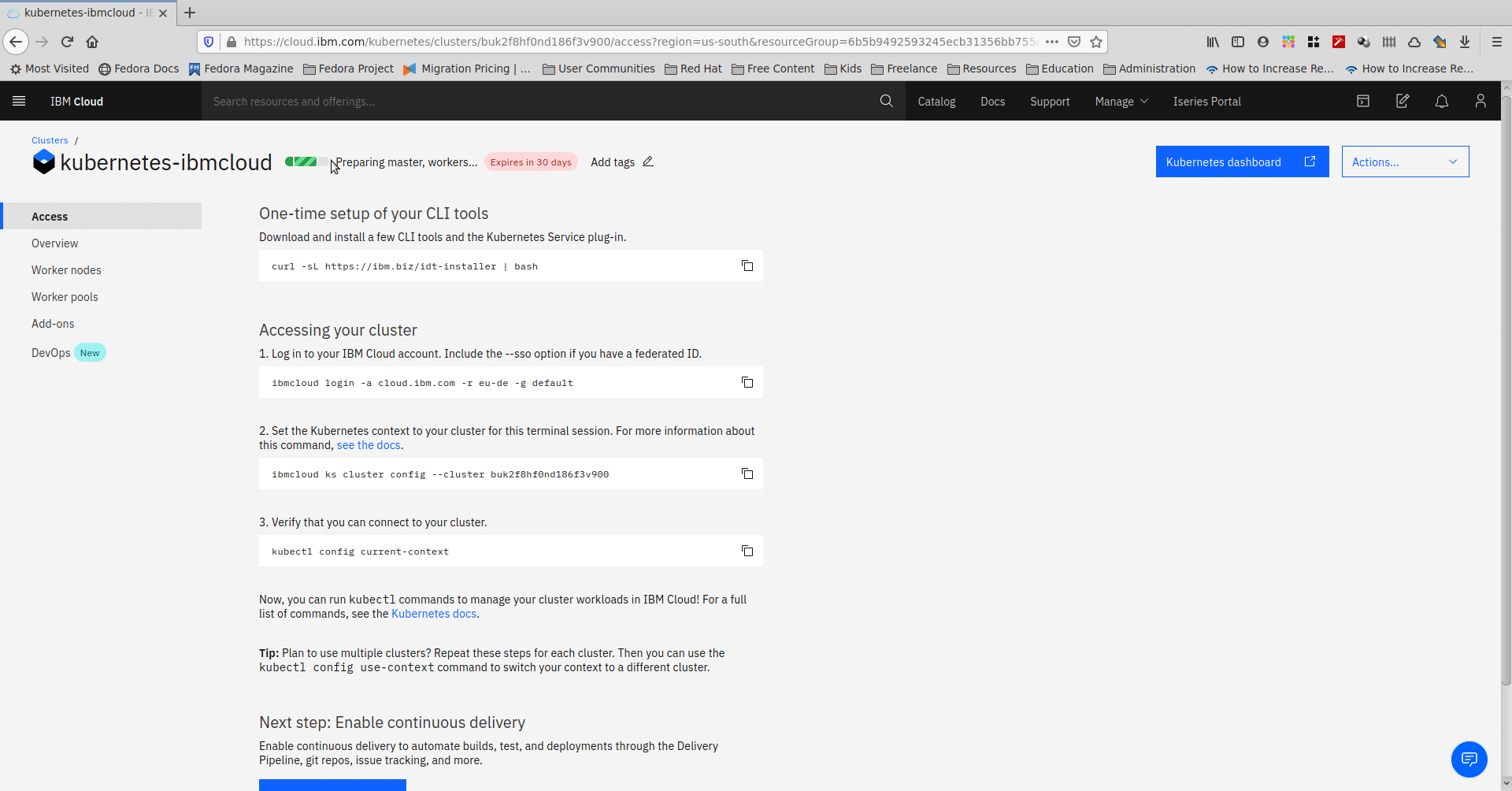The image size is (1512, 791).
Task: Select the Add-ons sidebar tab
Action: coord(101,323)
